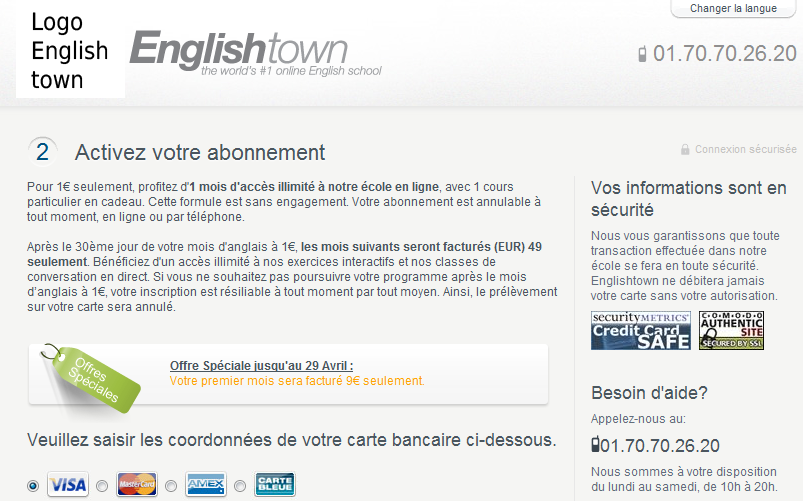Click the Vos informations sont en sécurité heading
The image size is (803, 501).
[x=688, y=199]
